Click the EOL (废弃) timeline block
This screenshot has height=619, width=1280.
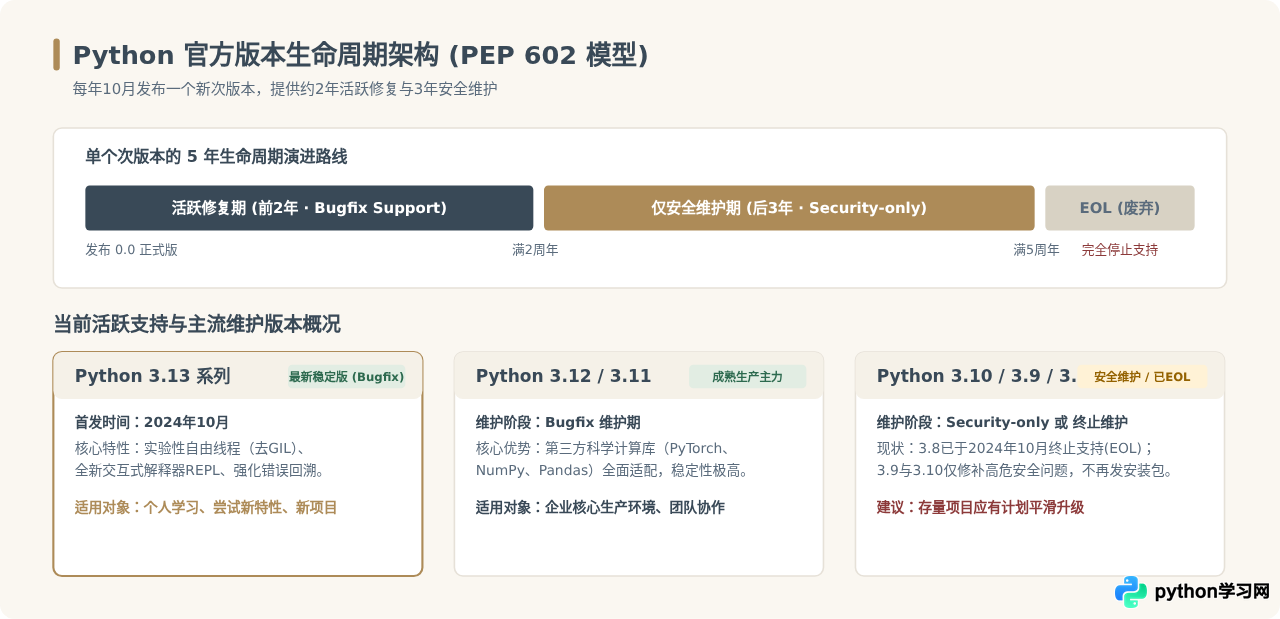(1120, 208)
